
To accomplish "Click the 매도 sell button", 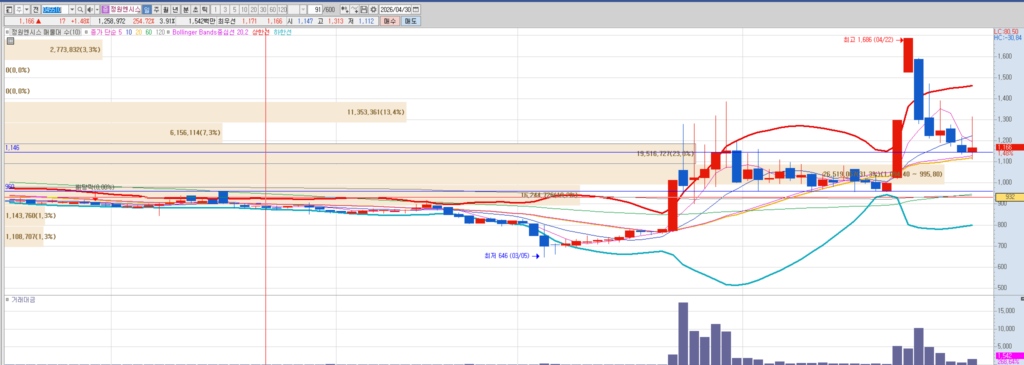I will [x=411, y=21].
